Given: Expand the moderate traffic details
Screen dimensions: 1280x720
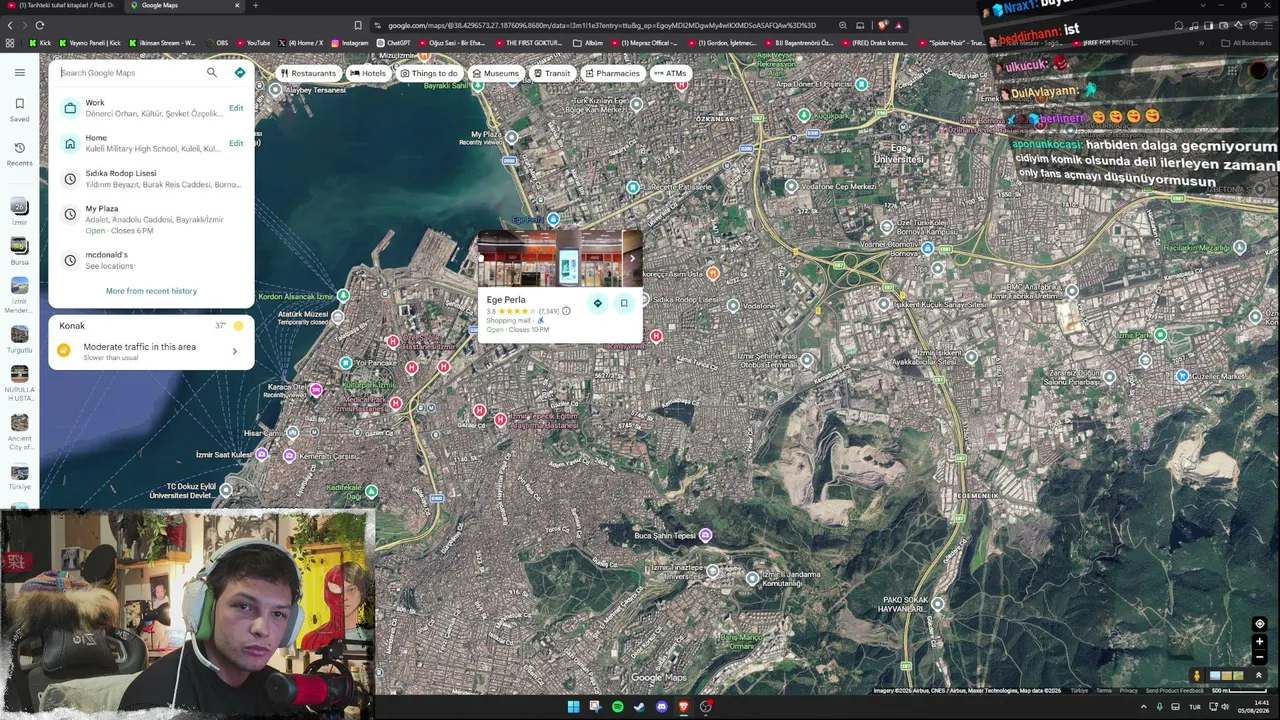Looking at the screenshot, I should pos(234,351).
